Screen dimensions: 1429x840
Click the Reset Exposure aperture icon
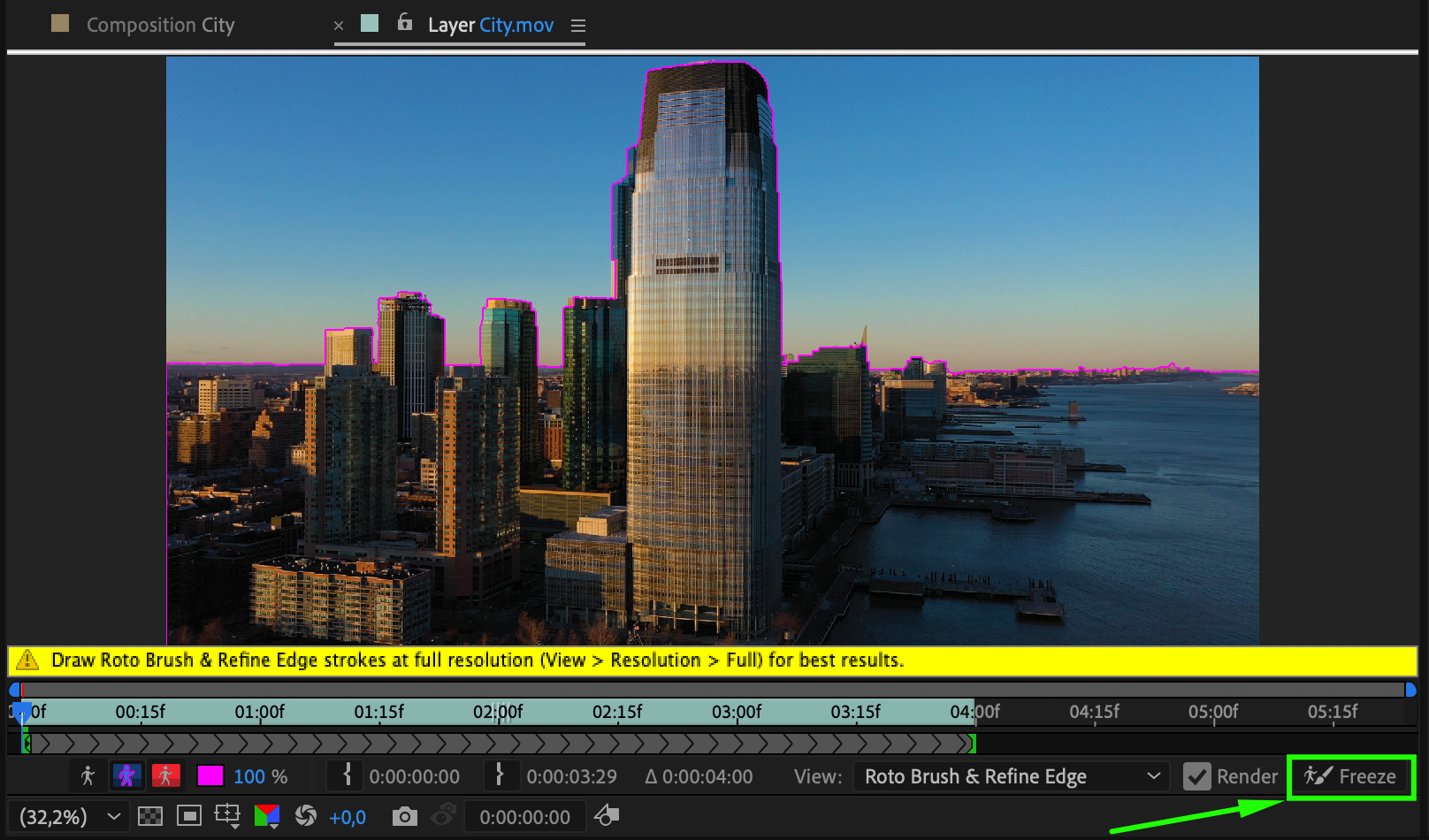pos(306,816)
